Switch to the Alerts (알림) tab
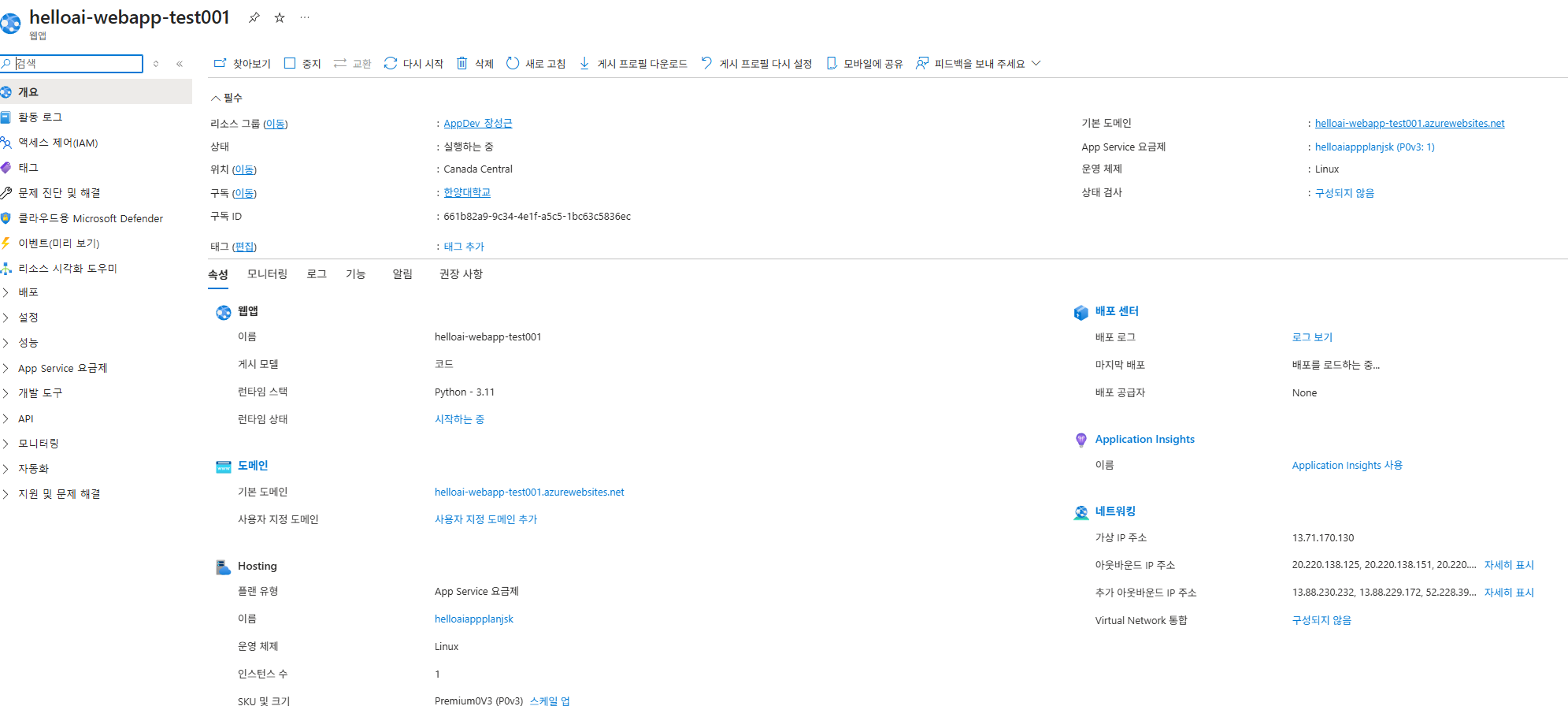The image size is (1568, 721). (x=402, y=274)
